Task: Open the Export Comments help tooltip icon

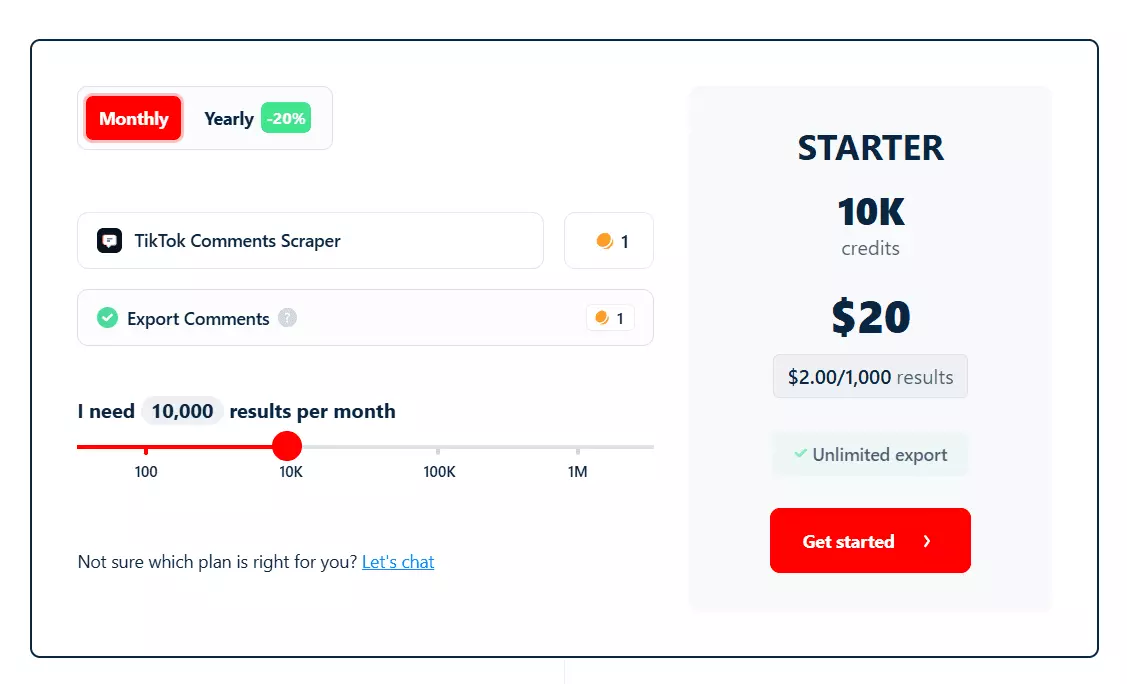Action: point(288,318)
